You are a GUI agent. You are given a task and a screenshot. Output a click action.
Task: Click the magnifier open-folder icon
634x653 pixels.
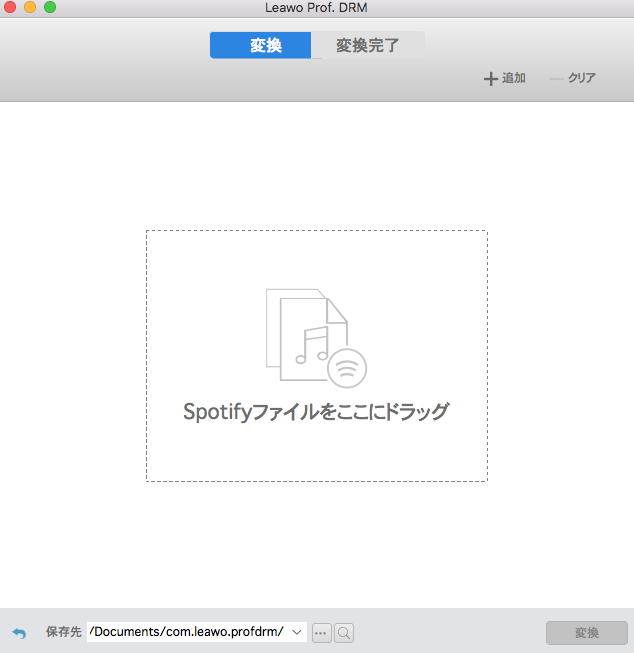pos(343,632)
